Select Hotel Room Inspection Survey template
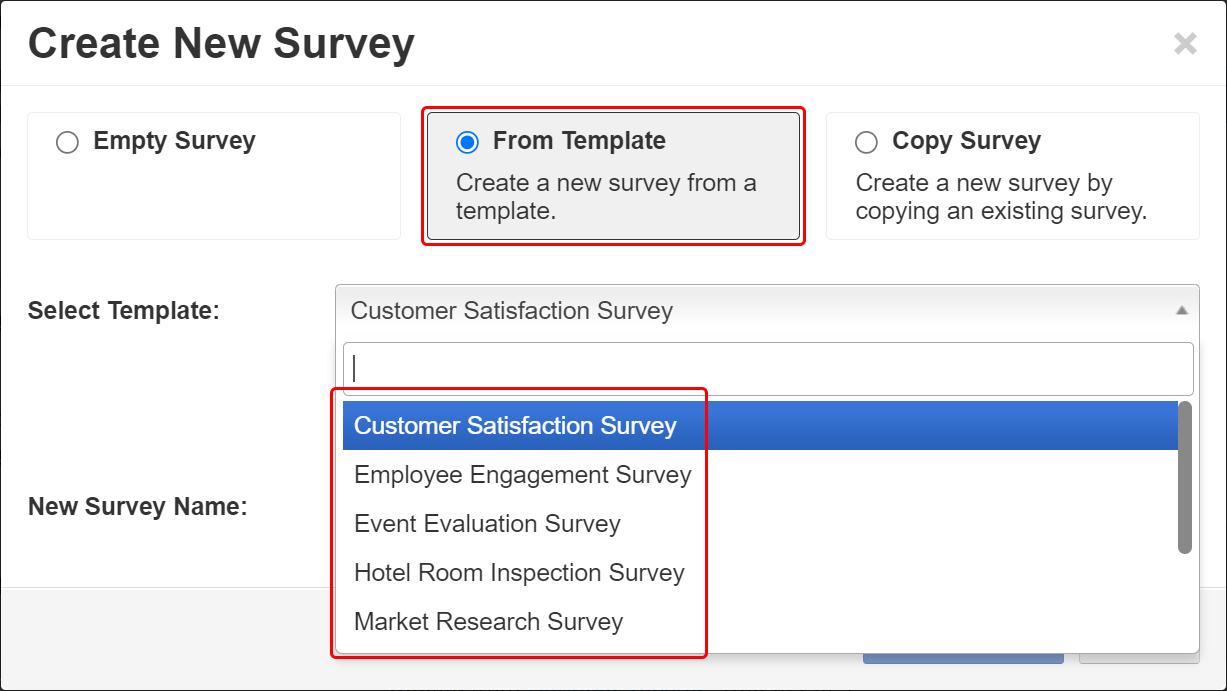 click(519, 573)
